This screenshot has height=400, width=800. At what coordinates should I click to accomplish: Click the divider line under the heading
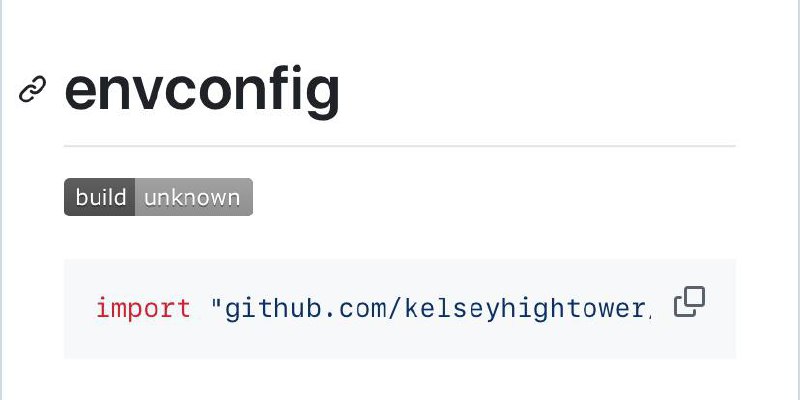[x=399, y=146]
